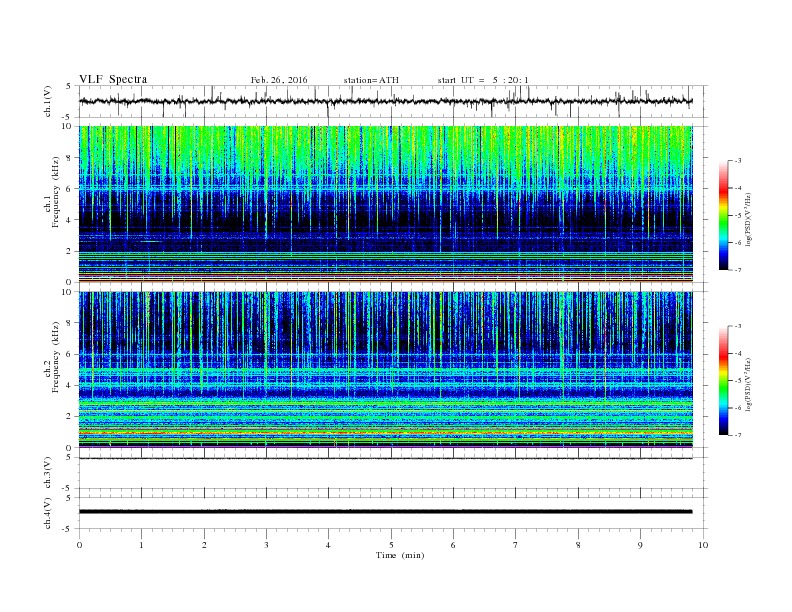Click the "station=ATH" header label
The height and width of the screenshot is (612, 792).
371,80
